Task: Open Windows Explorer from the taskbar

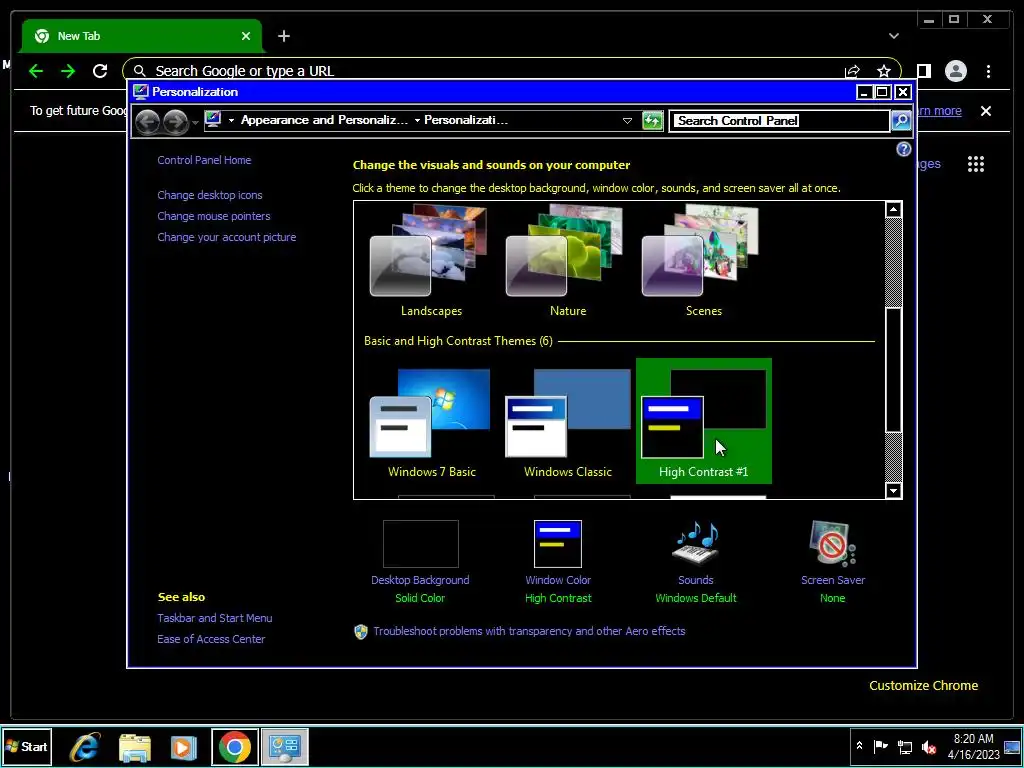Action: click(135, 746)
